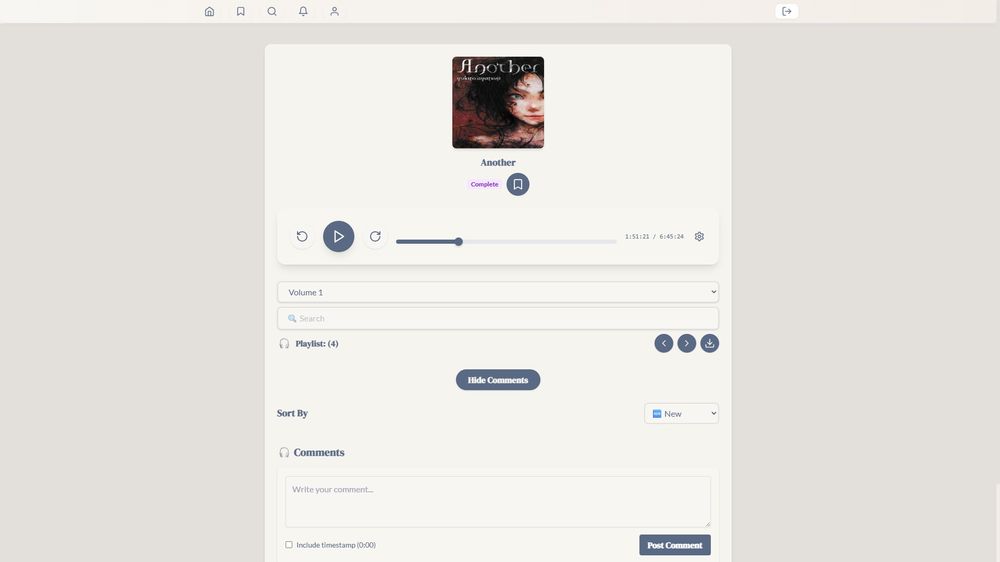Open playback settings gear
Image resolution: width=1000 pixels, height=562 pixels.
coord(699,237)
